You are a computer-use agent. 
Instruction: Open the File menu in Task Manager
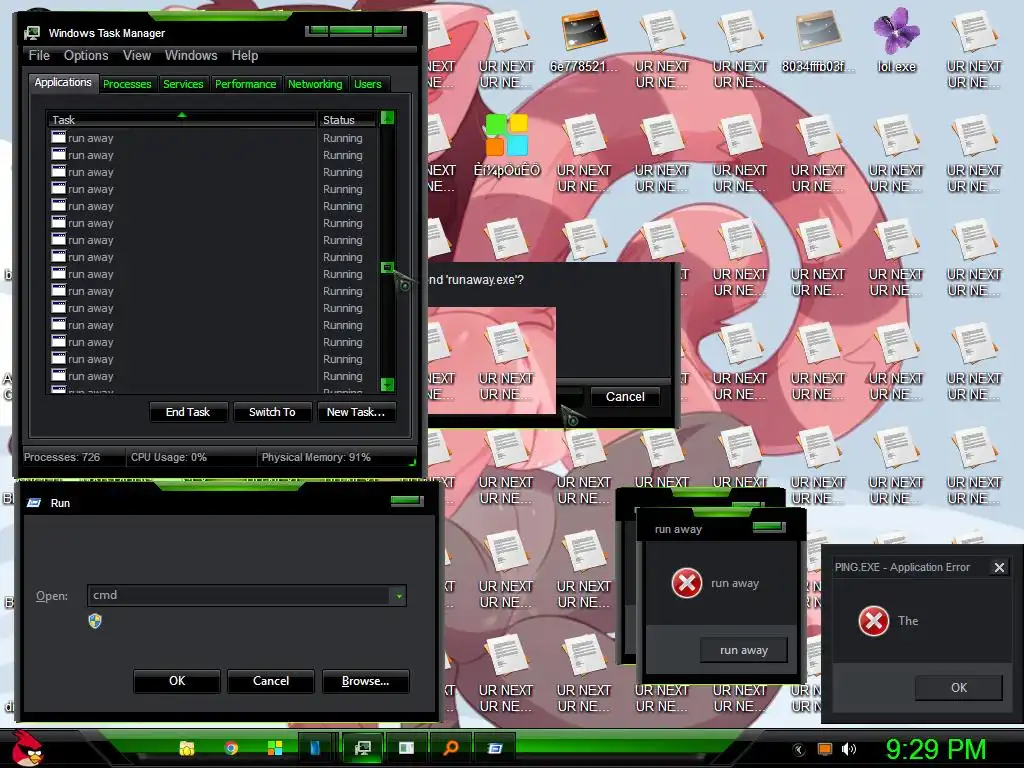[x=39, y=56]
